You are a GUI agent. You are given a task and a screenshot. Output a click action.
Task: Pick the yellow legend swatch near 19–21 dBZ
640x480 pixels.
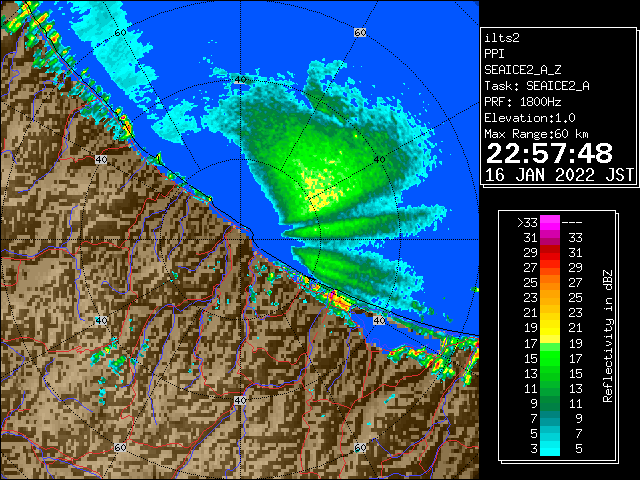point(550,328)
